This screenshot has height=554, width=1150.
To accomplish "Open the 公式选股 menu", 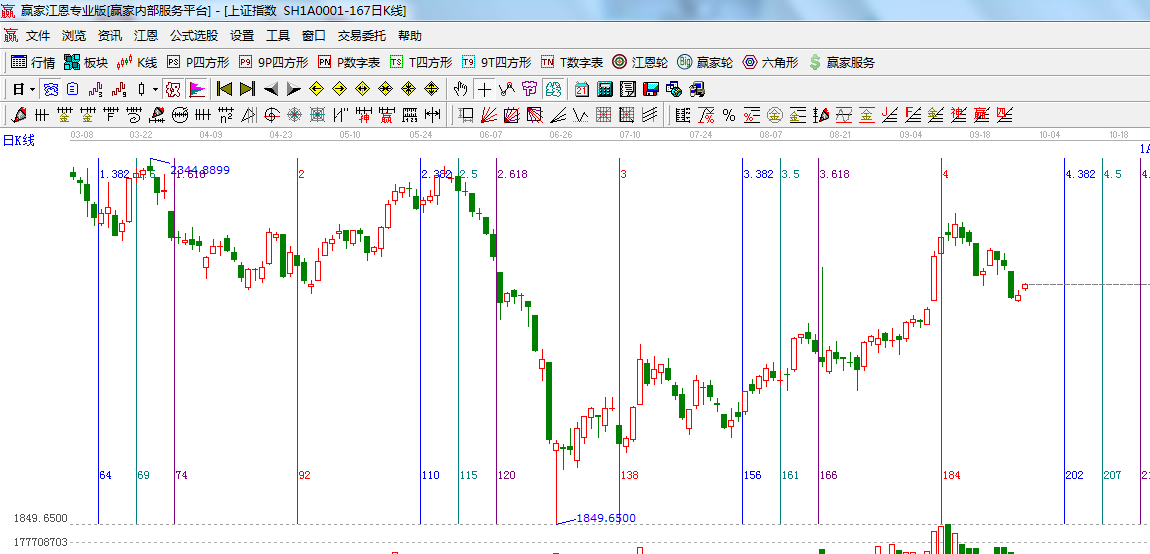I will [193, 36].
